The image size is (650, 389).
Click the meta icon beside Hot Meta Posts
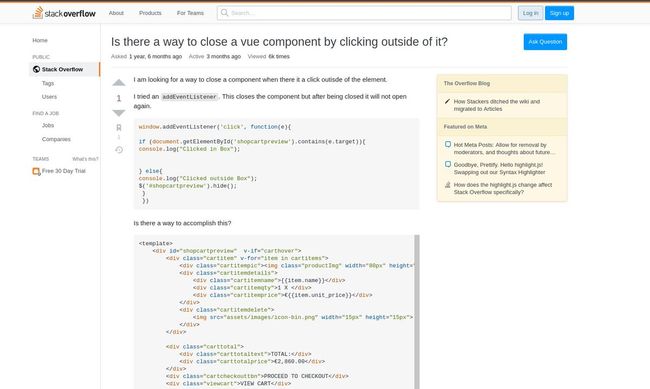click(x=448, y=144)
